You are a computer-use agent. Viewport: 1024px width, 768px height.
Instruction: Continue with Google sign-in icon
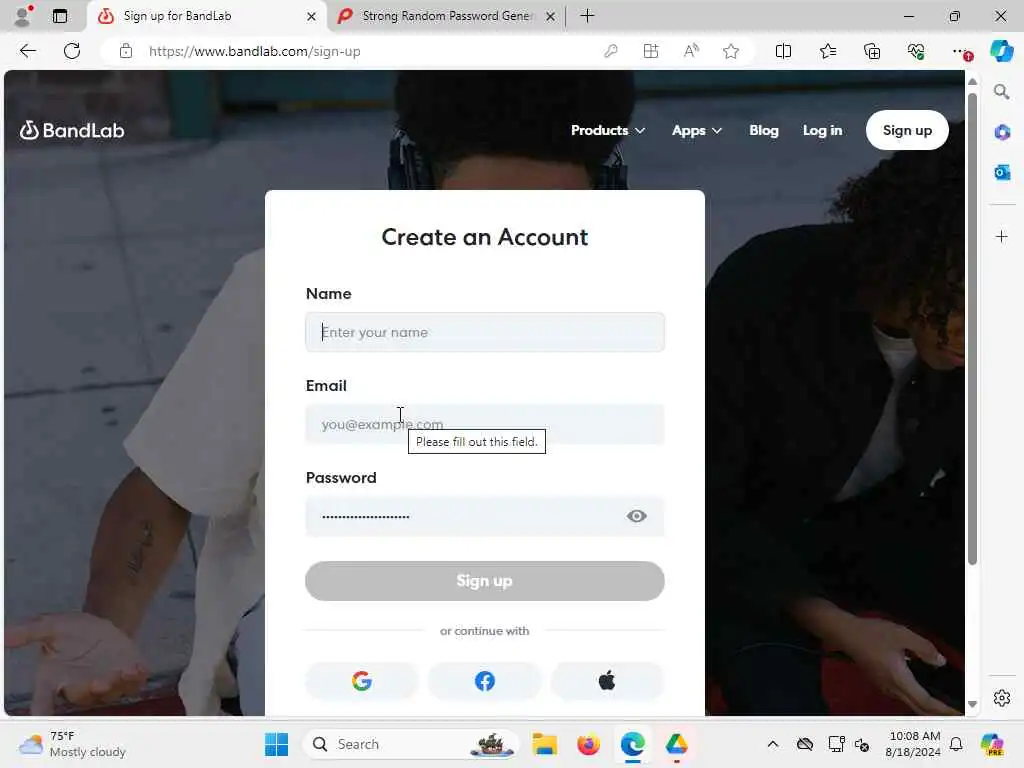point(361,681)
